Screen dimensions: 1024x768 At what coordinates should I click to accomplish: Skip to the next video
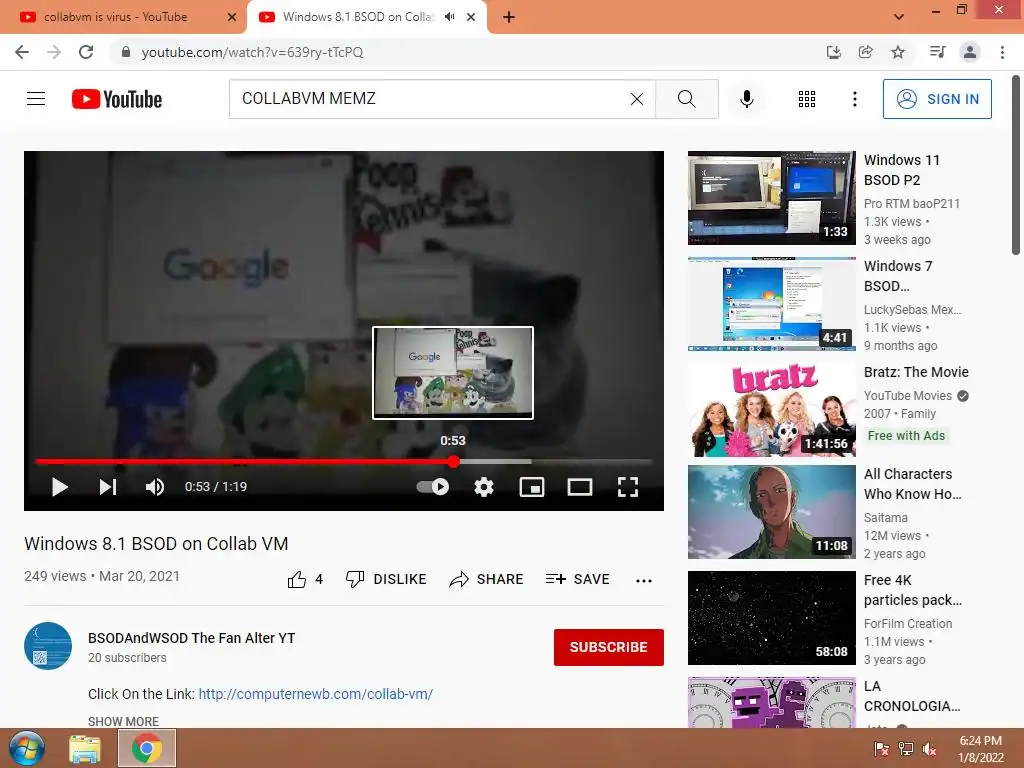coord(108,487)
